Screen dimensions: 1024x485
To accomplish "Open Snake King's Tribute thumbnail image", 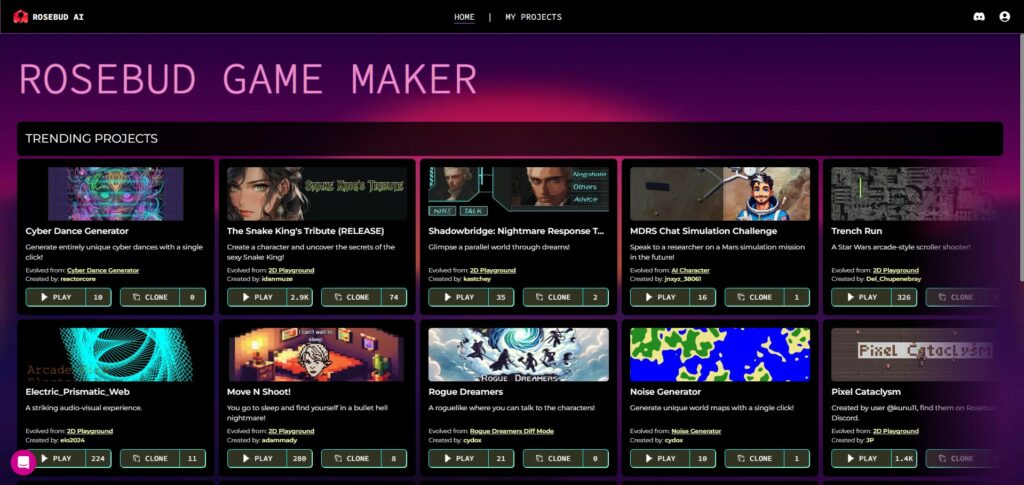I will [317, 194].
